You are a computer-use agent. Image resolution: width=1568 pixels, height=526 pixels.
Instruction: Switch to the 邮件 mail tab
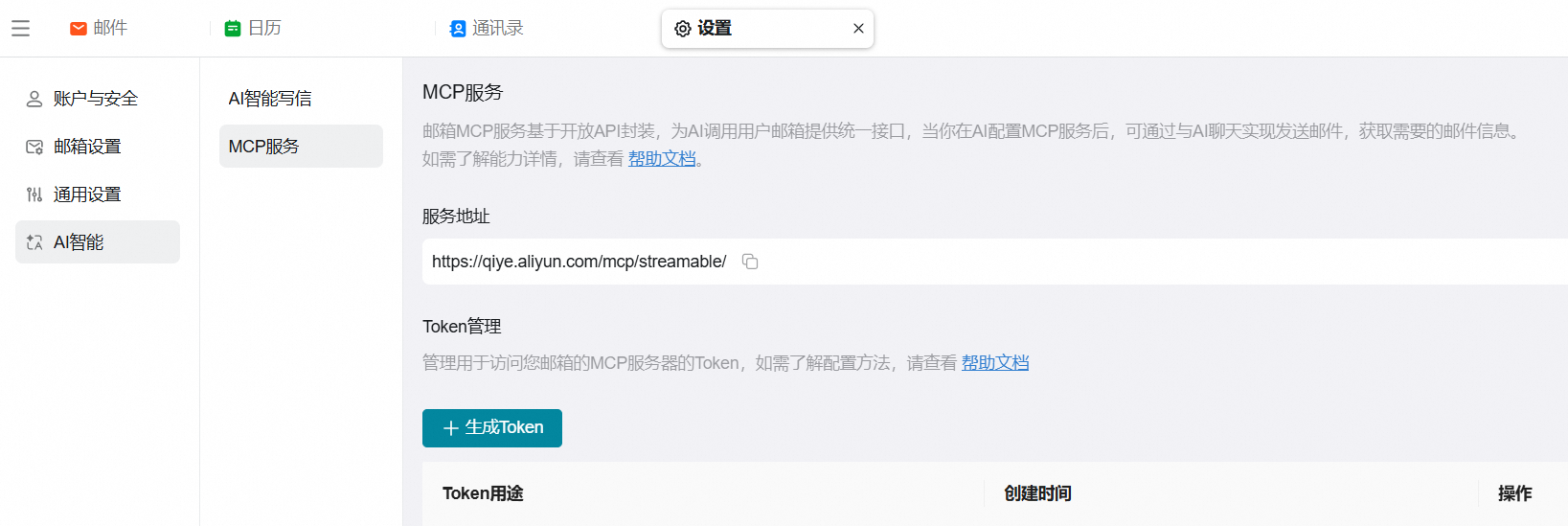(x=99, y=29)
